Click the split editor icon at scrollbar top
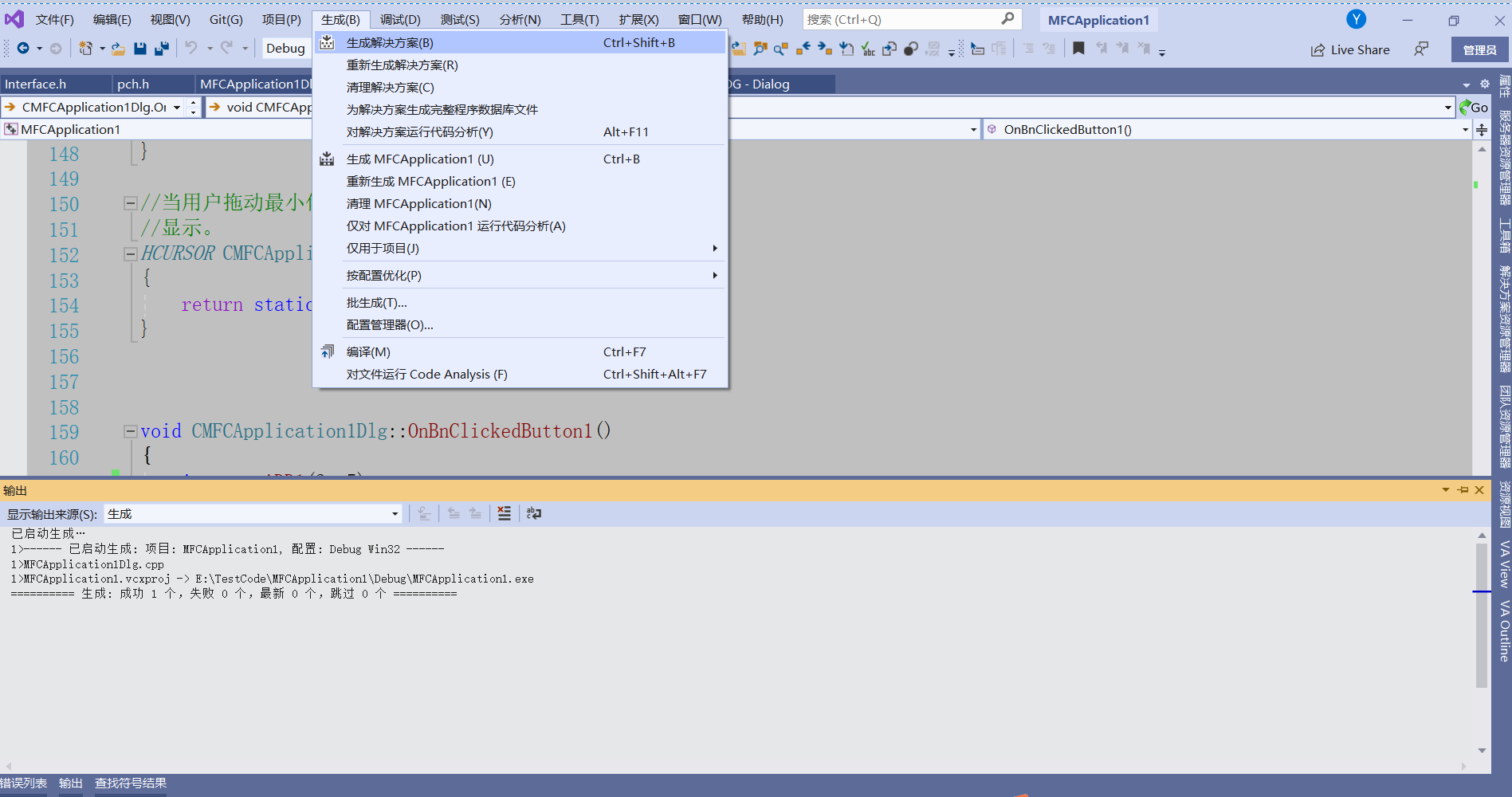1512x797 pixels. point(1482,129)
